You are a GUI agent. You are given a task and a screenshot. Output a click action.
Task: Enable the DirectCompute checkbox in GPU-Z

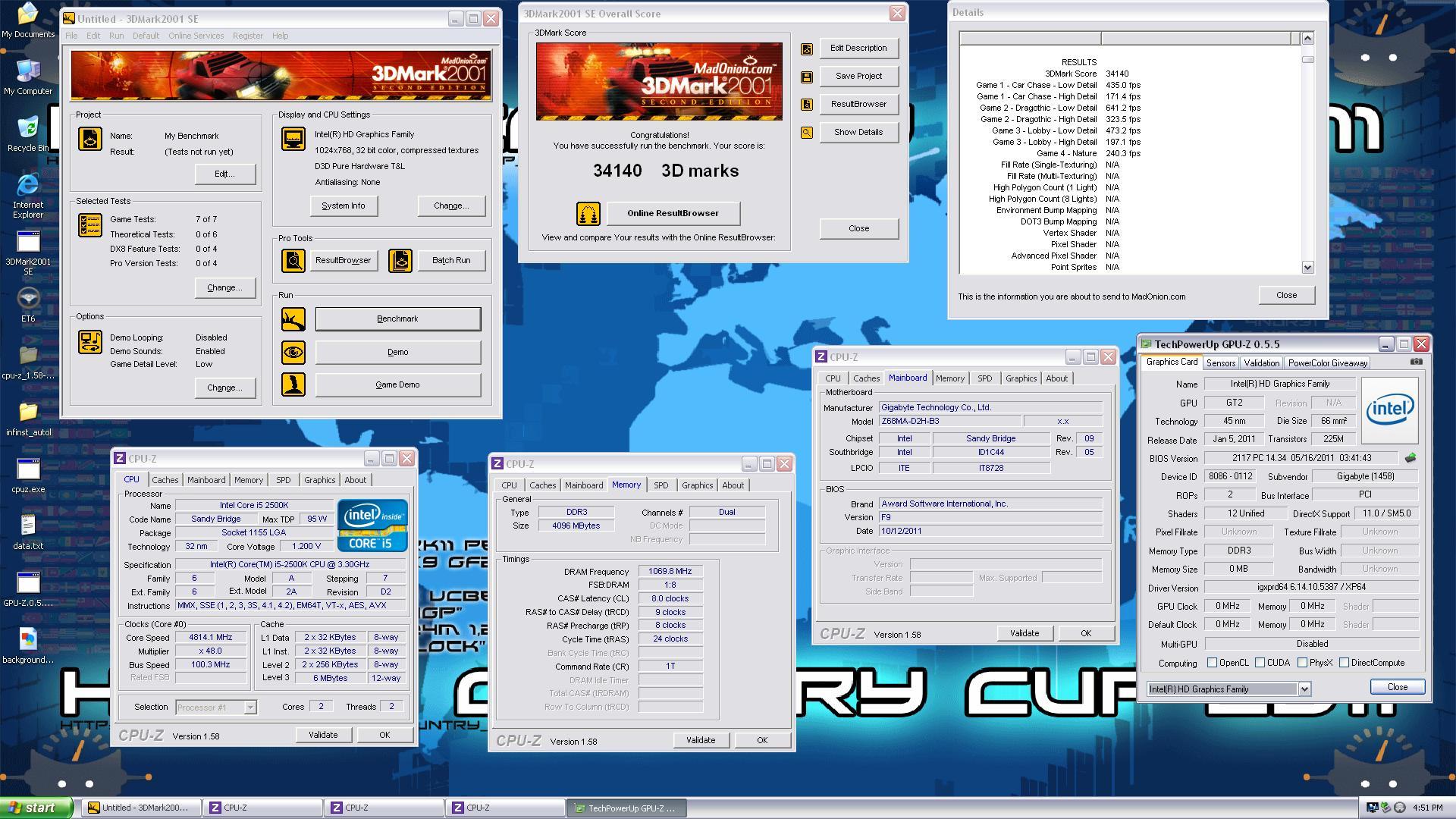click(x=1344, y=663)
